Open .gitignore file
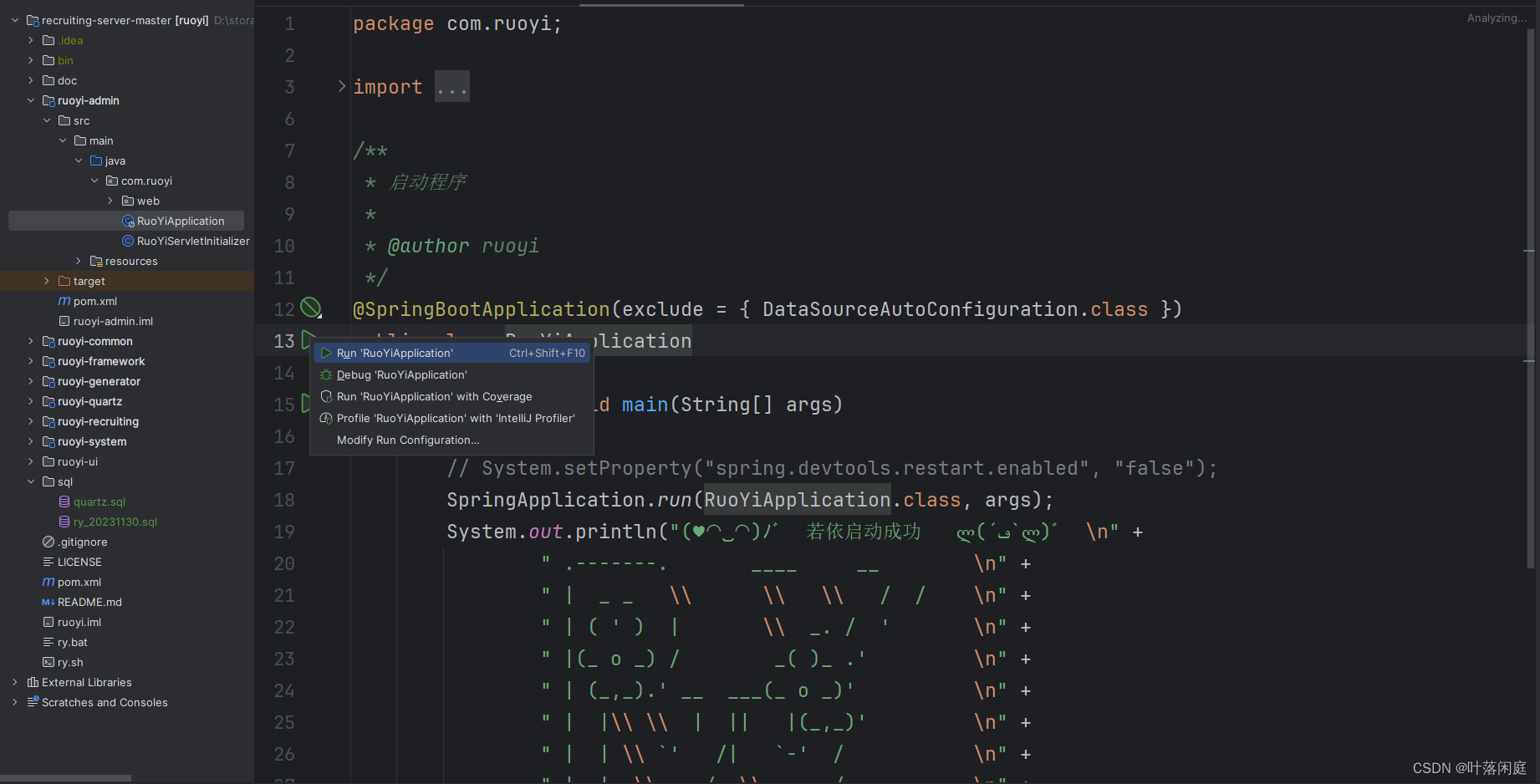 tap(83, 542)
